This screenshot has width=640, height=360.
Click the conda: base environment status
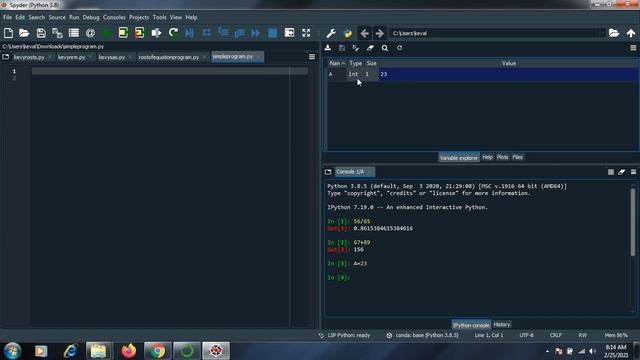[422, 335]
